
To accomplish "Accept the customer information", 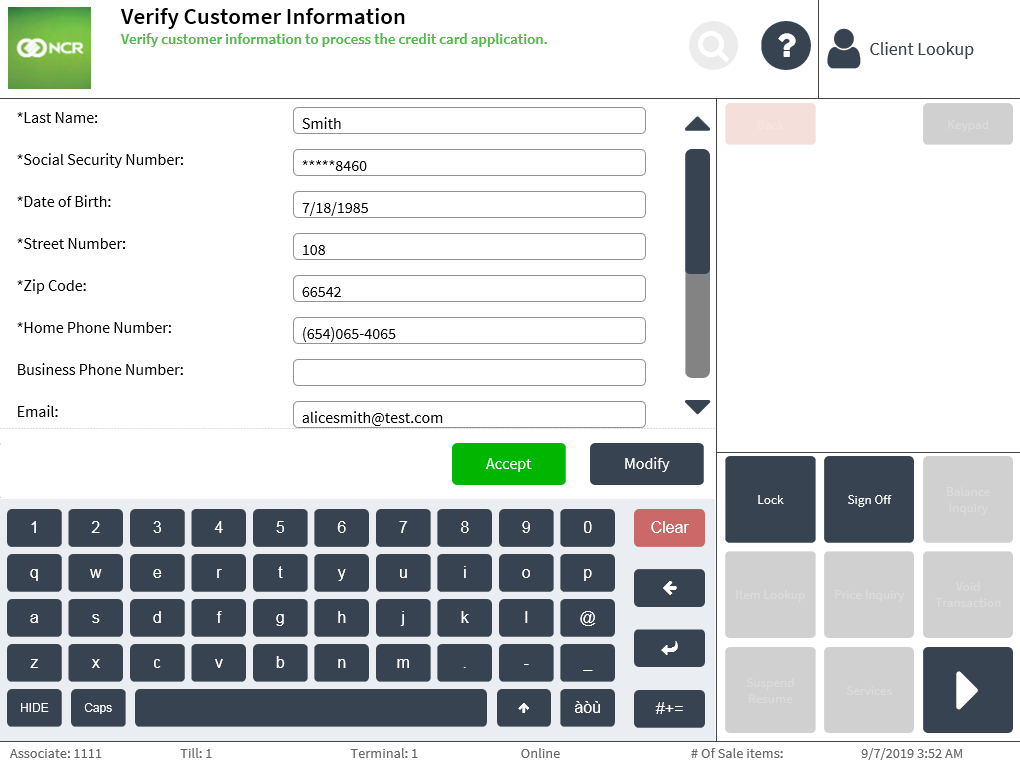I will point(508,464).
